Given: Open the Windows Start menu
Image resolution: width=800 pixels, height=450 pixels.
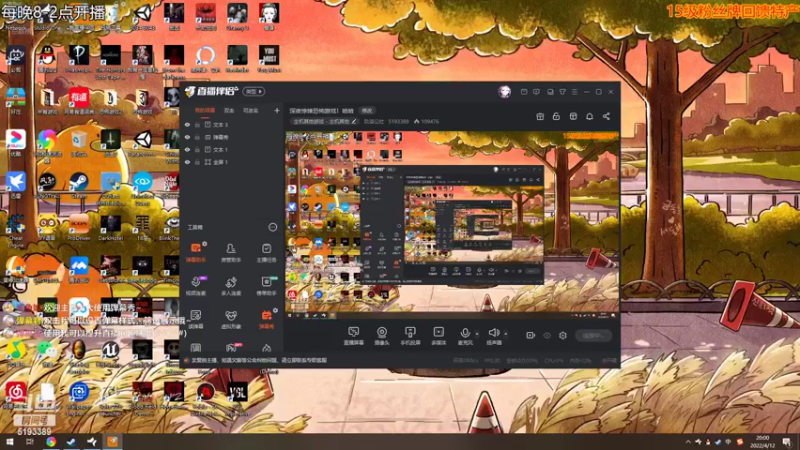Looking at the screenshot, I should (9, 442).
